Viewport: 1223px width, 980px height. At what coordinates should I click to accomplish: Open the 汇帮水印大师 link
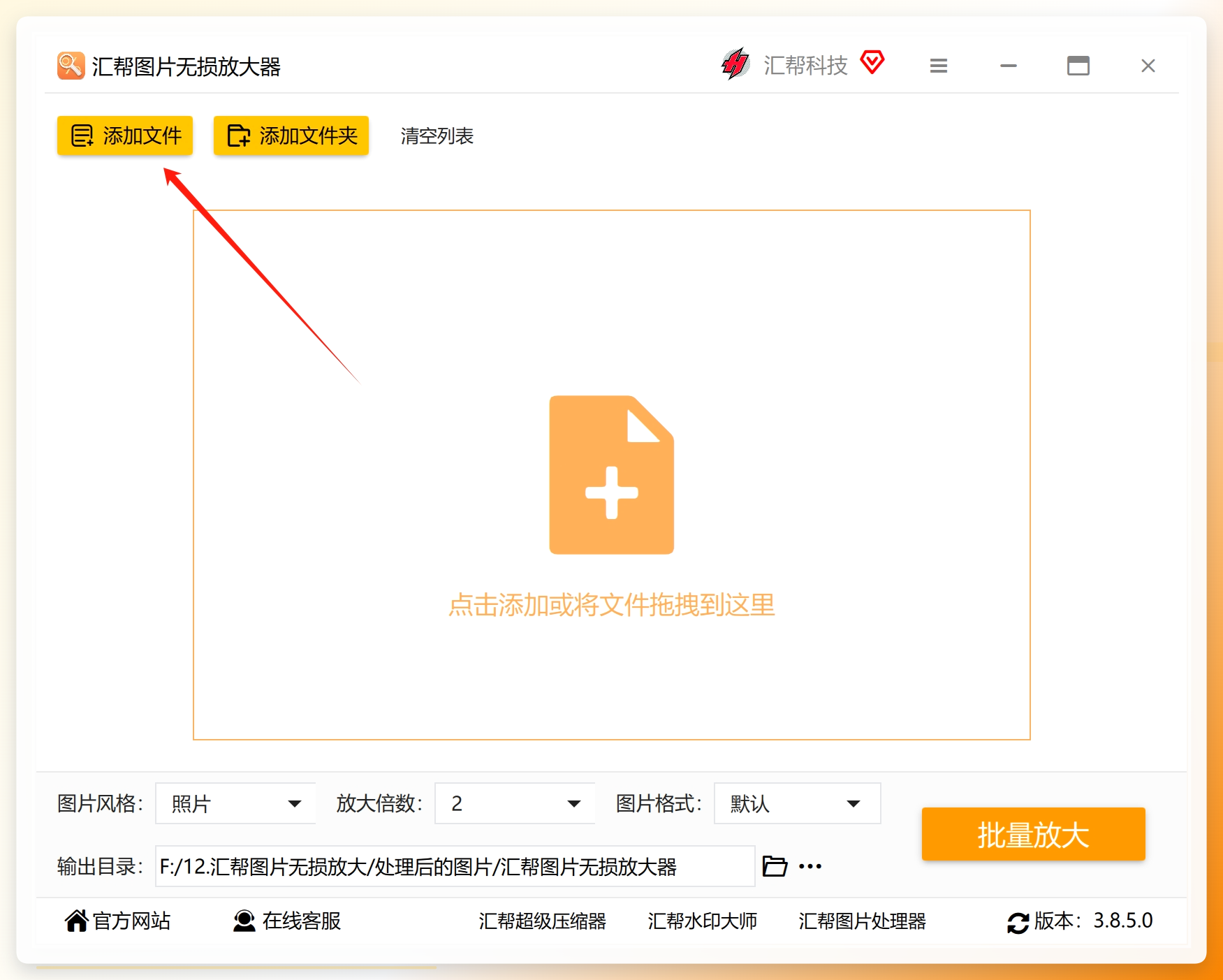703,921
